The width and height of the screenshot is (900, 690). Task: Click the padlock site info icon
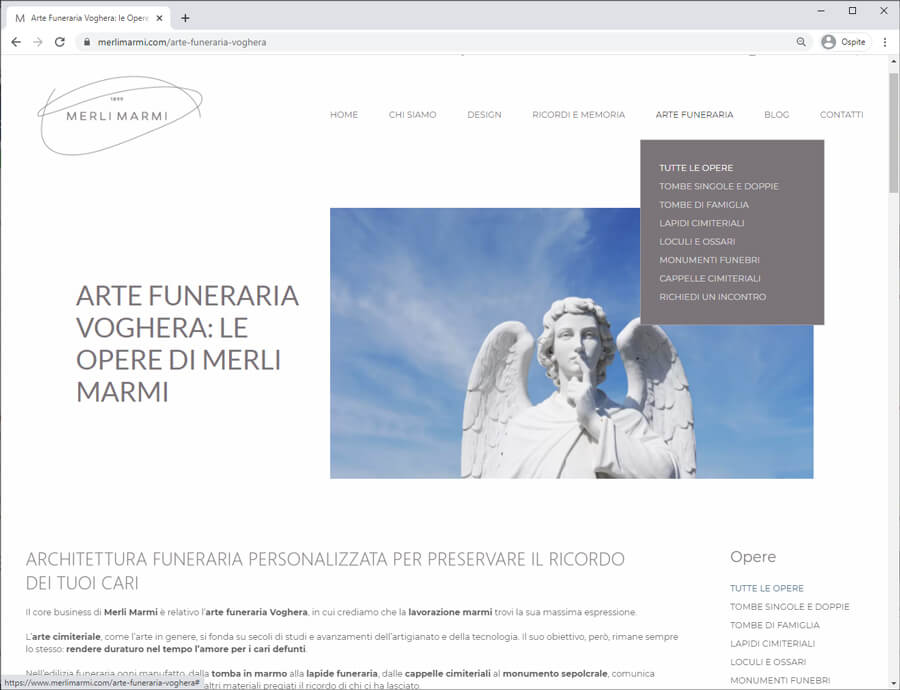[x=87, y=42]
